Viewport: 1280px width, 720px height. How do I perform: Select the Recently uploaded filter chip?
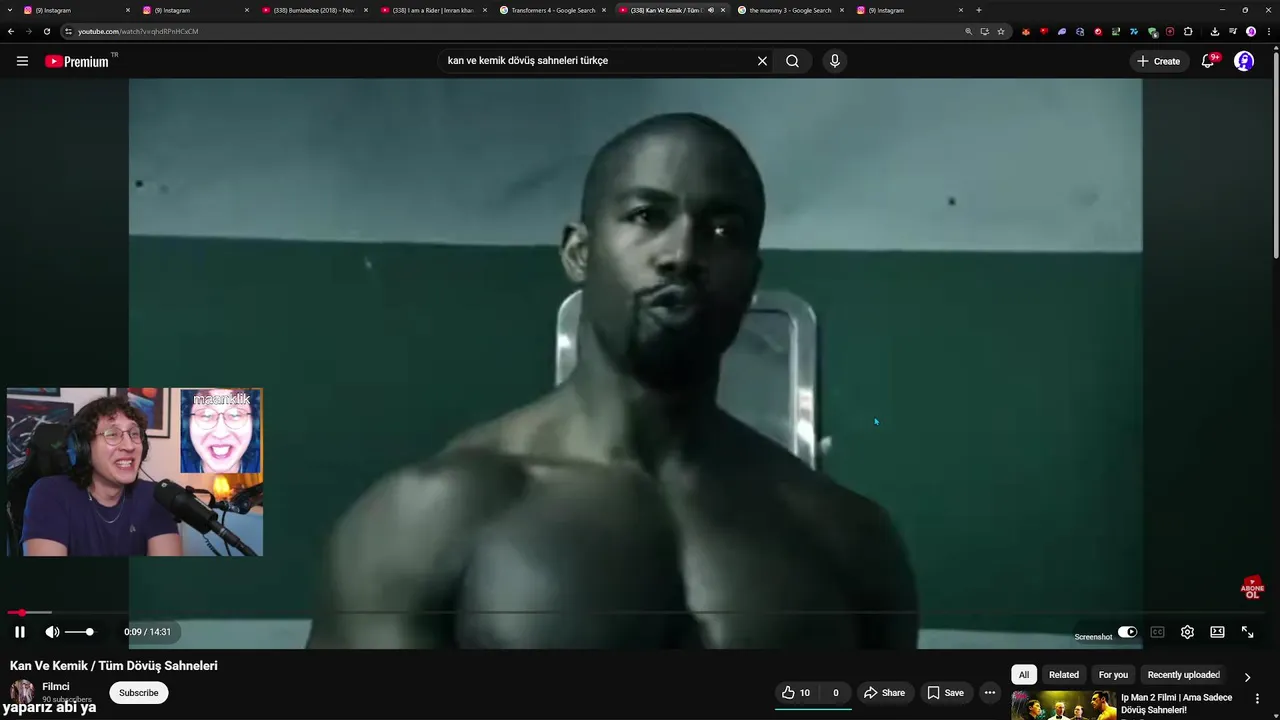[1183, 675]
